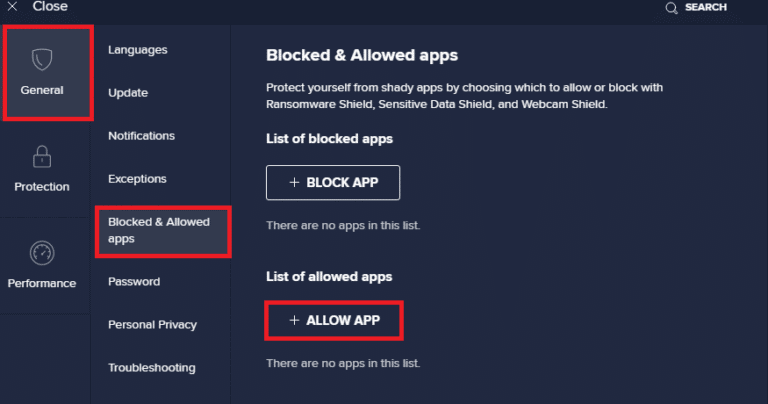Screen dimensions: 768x404
Task: Open the Languages settings section
Action: coord(138,50)
